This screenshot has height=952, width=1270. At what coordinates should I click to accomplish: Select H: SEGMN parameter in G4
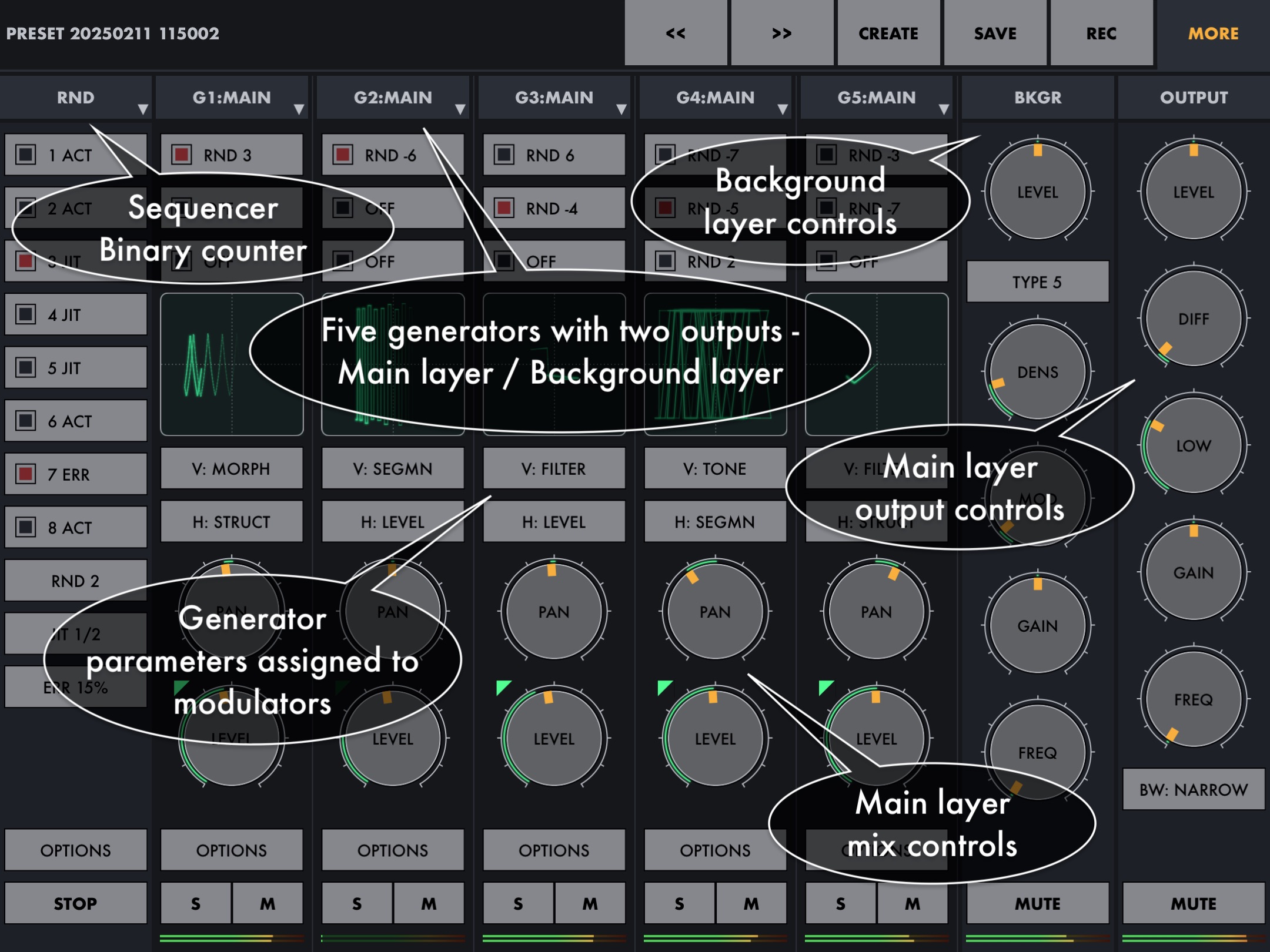pyautogui.click(x=715, y=522)
